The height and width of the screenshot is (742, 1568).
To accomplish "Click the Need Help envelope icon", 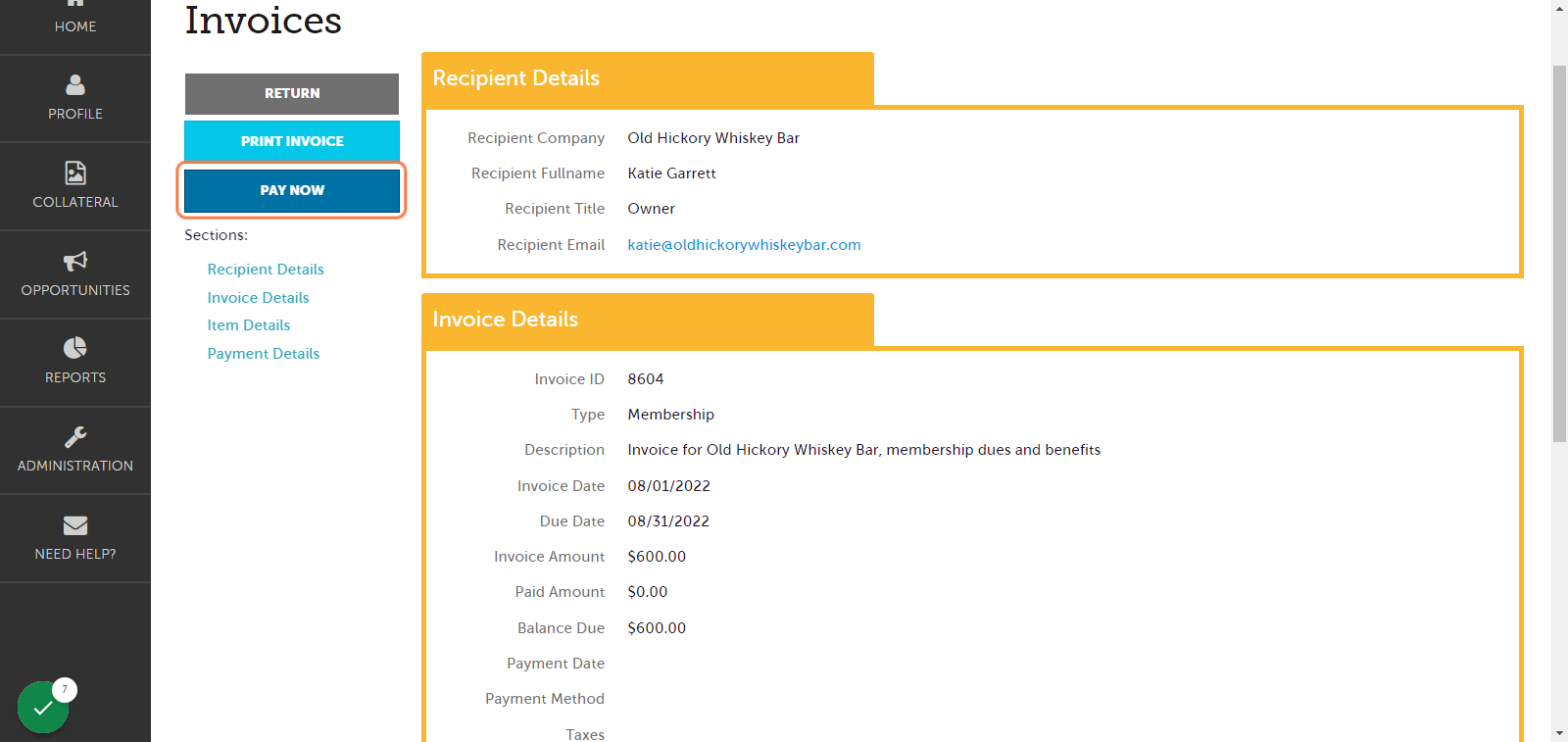I will pyautogui.click(x=75, y=525).
